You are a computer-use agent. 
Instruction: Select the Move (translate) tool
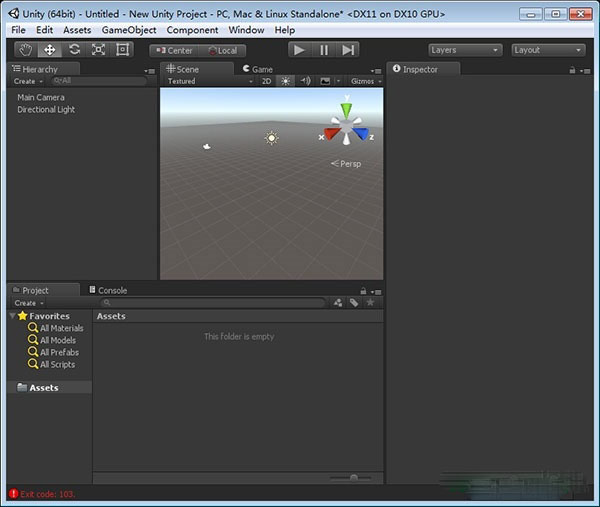coord(49,50)
